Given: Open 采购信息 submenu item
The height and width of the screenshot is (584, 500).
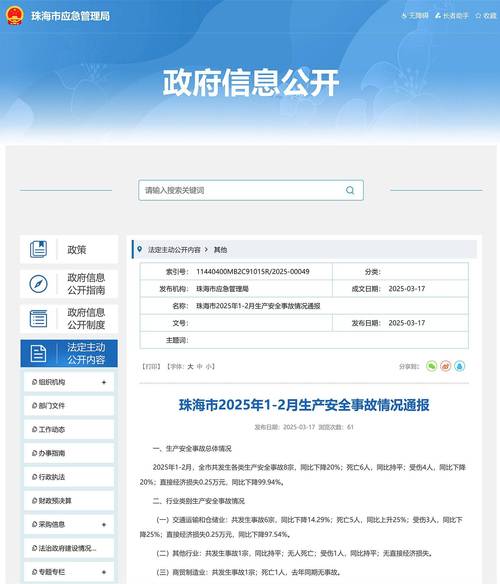Looking at the screenshot, I should click(x=69, y=524).
